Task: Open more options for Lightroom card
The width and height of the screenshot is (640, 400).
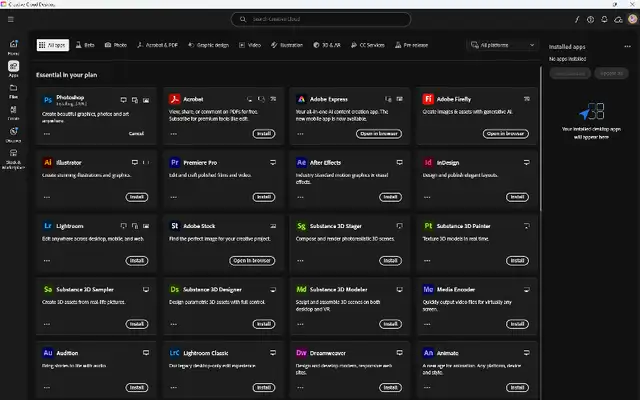Action: coord(47,261)
